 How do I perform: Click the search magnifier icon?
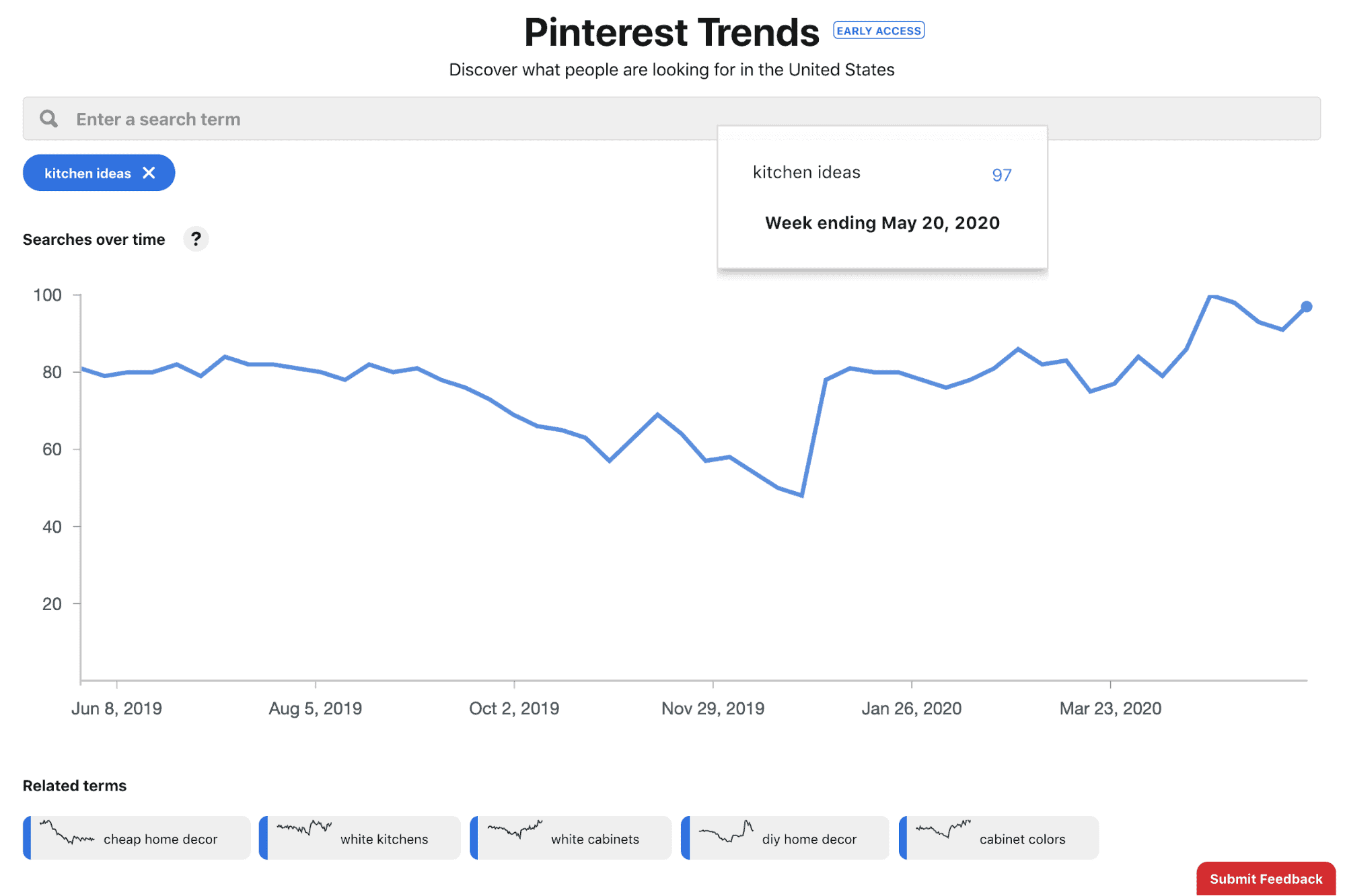[48, 118]
